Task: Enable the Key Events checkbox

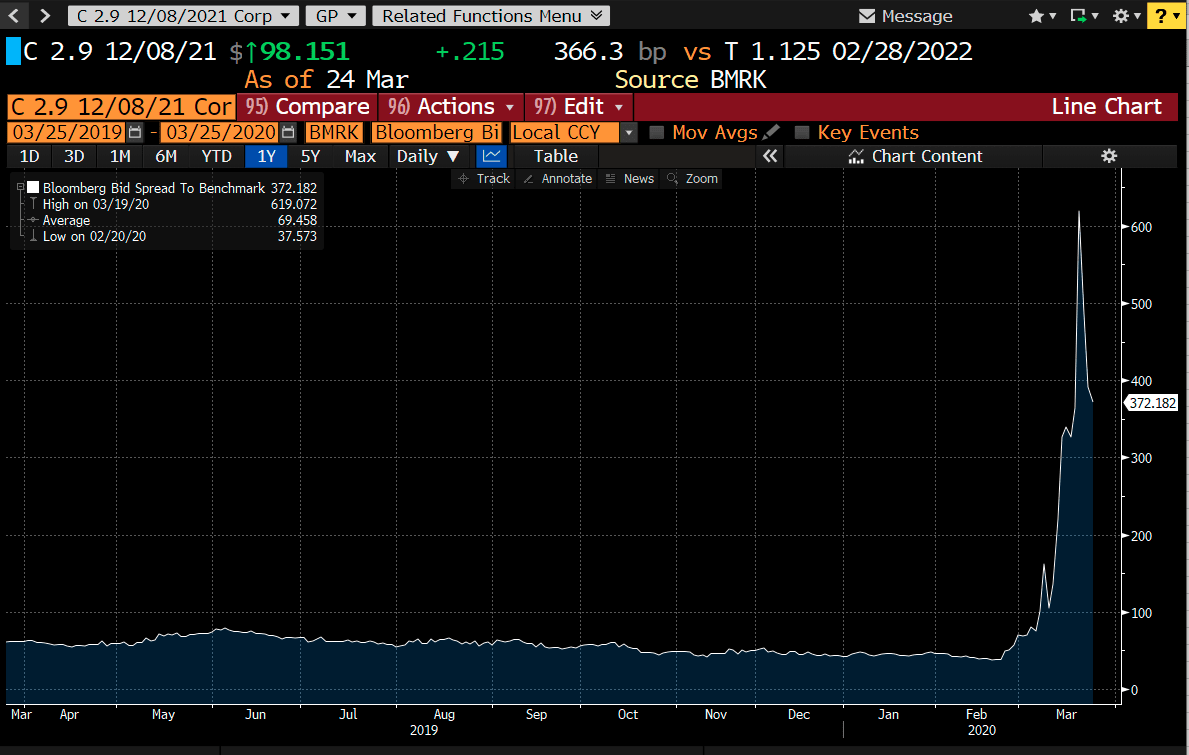Action: [802, 132]
